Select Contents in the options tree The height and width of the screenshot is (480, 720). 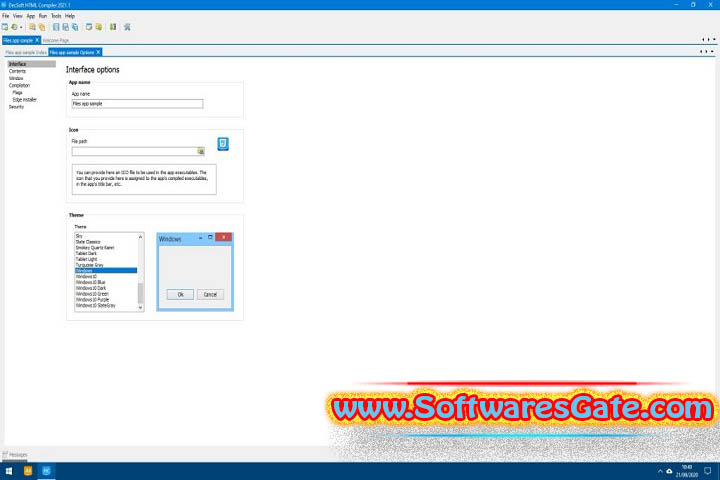17,71
